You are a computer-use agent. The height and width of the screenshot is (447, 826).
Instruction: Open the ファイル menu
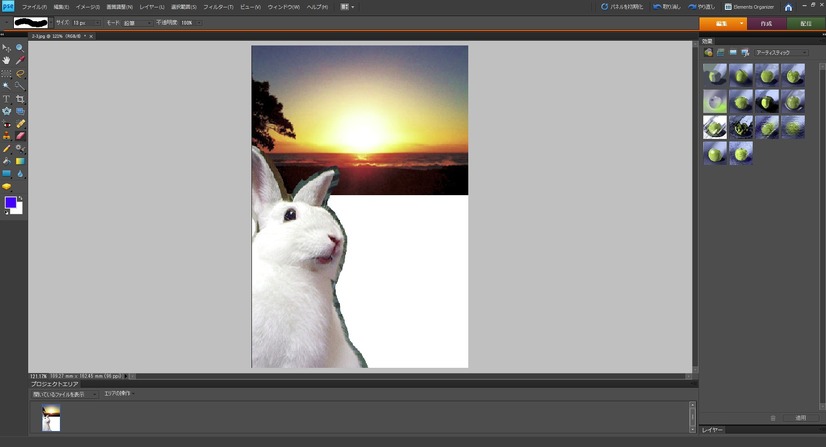point(34,7)
